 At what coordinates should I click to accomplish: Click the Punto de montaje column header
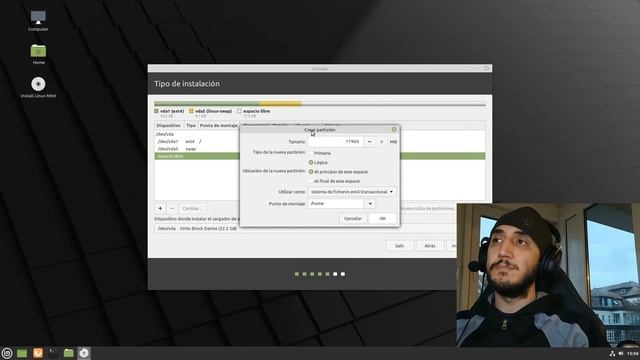(x=218, y=125)
